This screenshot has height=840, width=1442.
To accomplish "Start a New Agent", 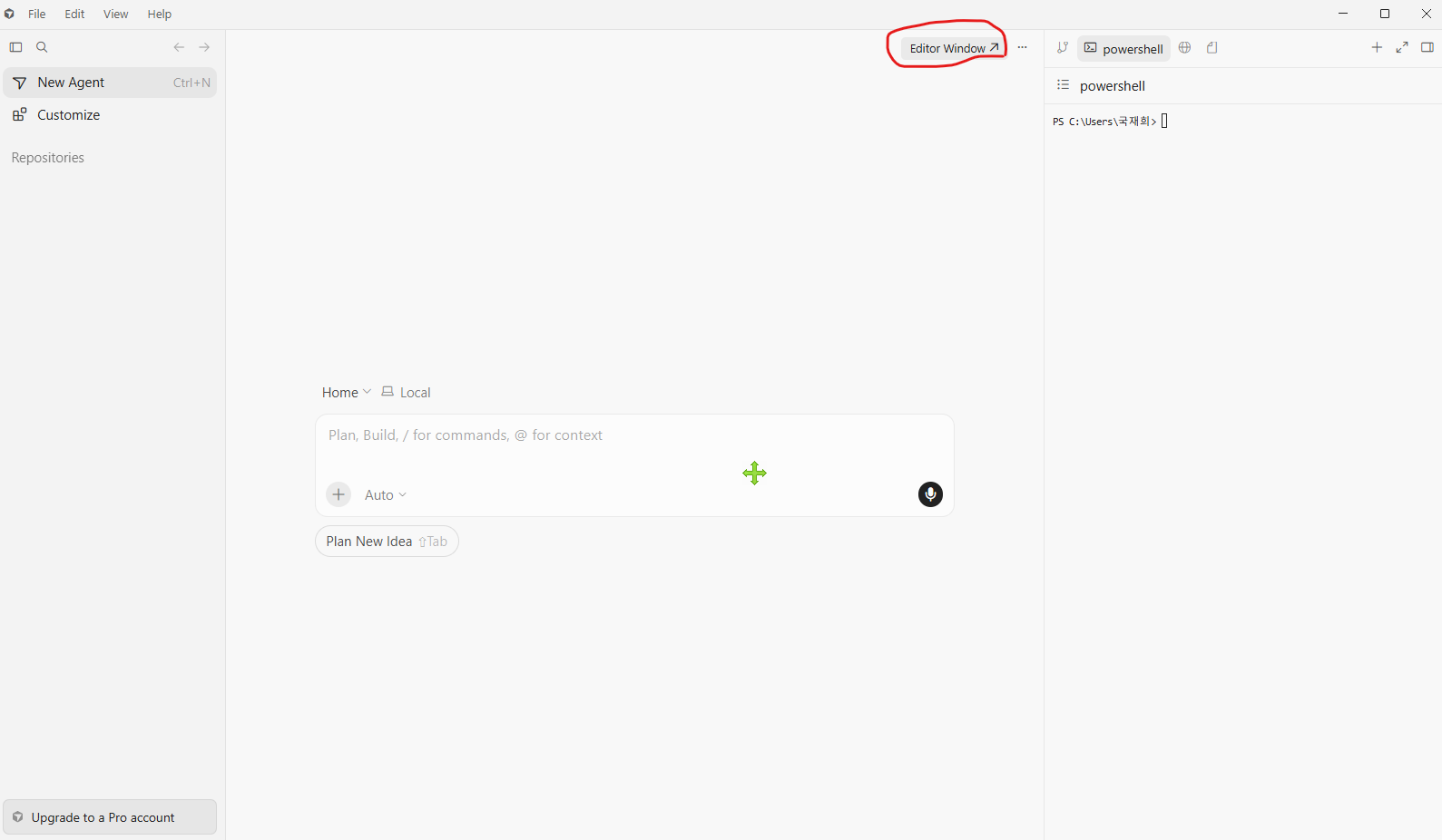I will [110, 83].
